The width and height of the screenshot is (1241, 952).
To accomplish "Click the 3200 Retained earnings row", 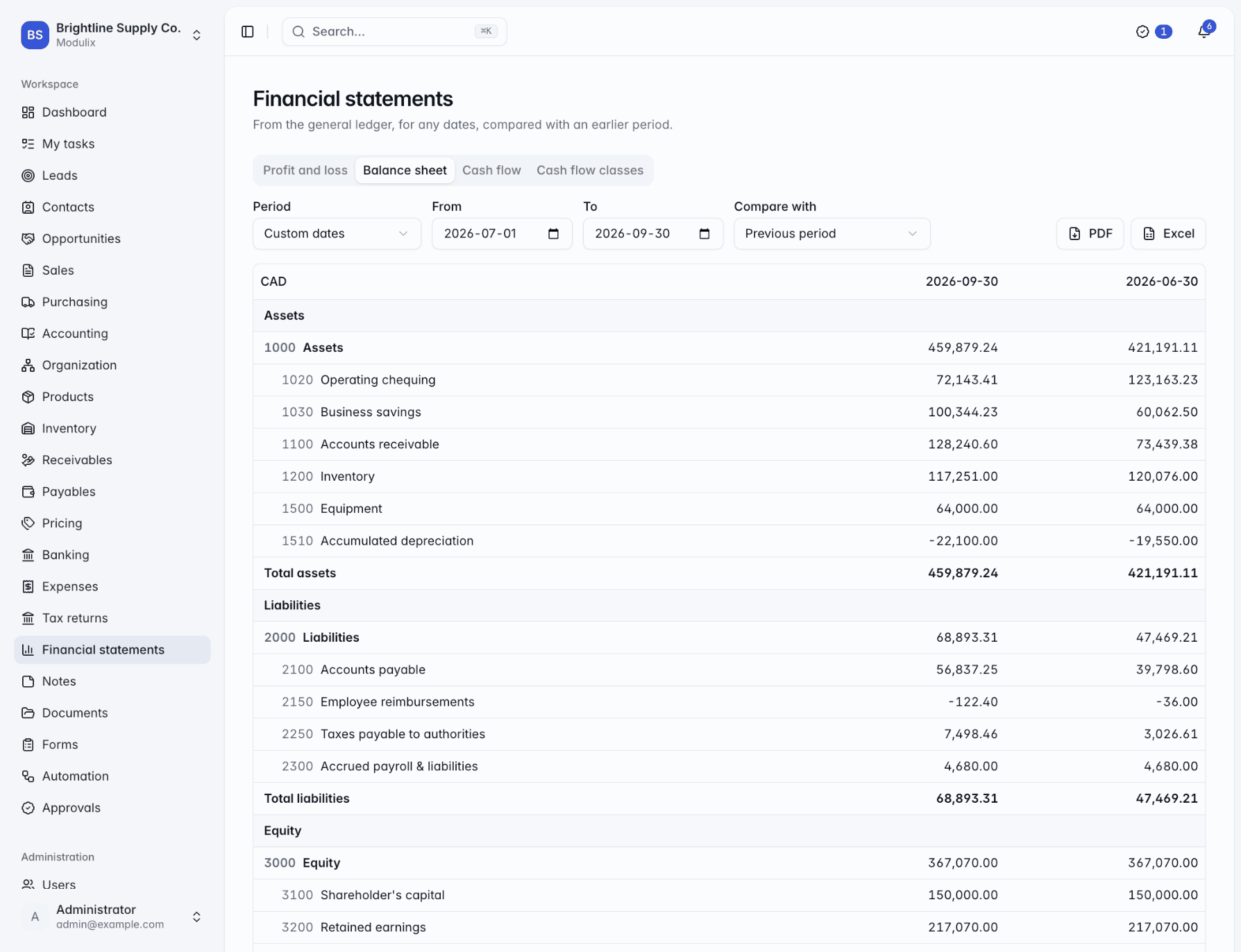I will pyautogui.click(x=729, y=928).
